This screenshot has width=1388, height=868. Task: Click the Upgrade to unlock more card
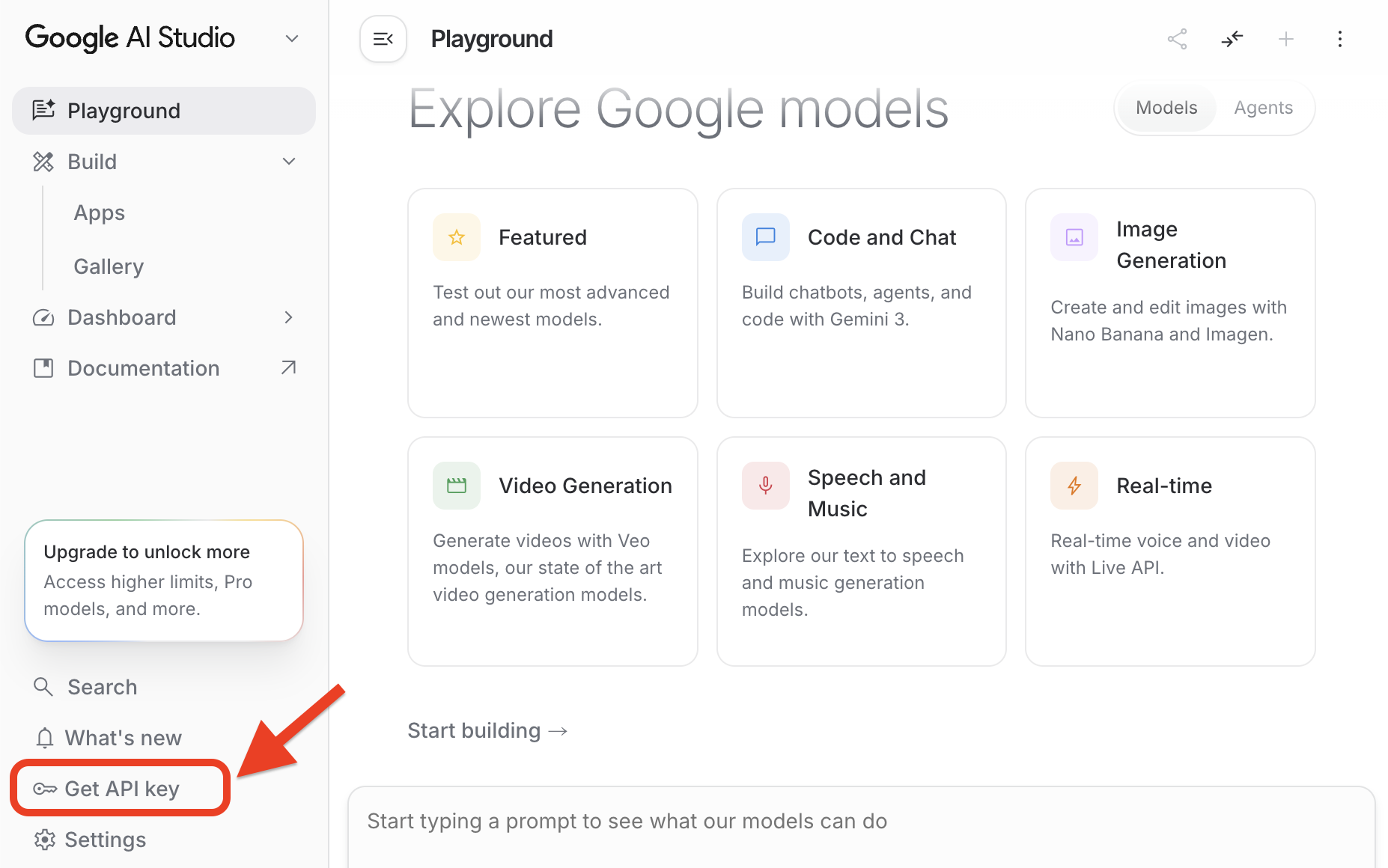point(164,581)
